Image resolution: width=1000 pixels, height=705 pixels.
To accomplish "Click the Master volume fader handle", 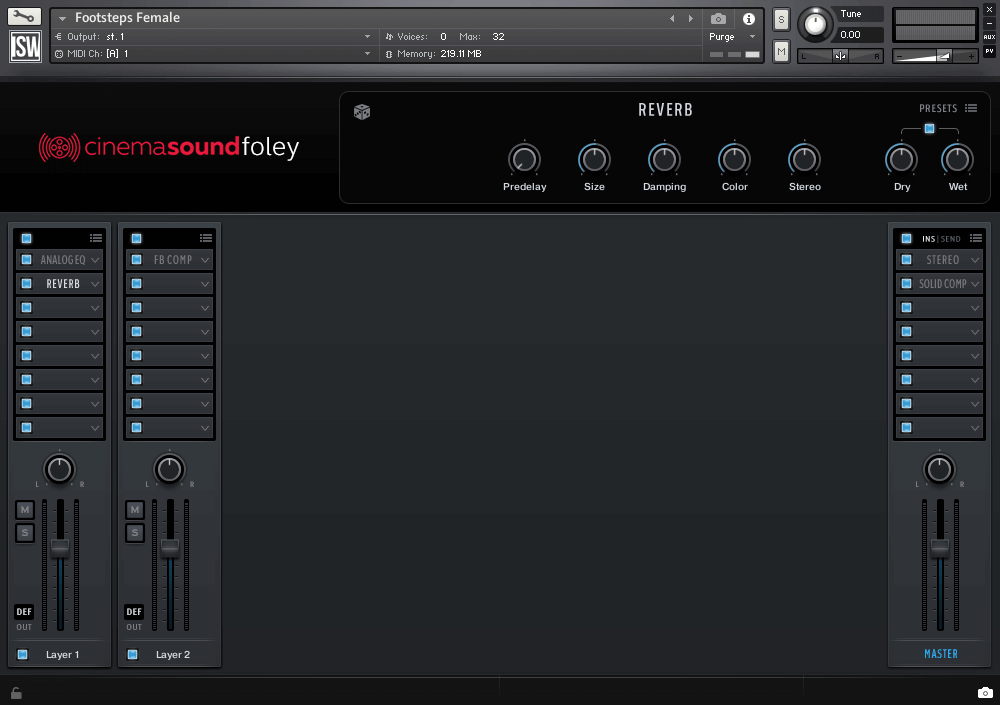I will (x=940, y=548).
